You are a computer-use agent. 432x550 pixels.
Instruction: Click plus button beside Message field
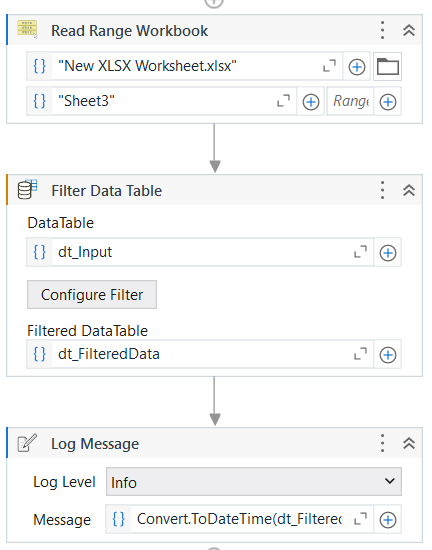(388, 520)
